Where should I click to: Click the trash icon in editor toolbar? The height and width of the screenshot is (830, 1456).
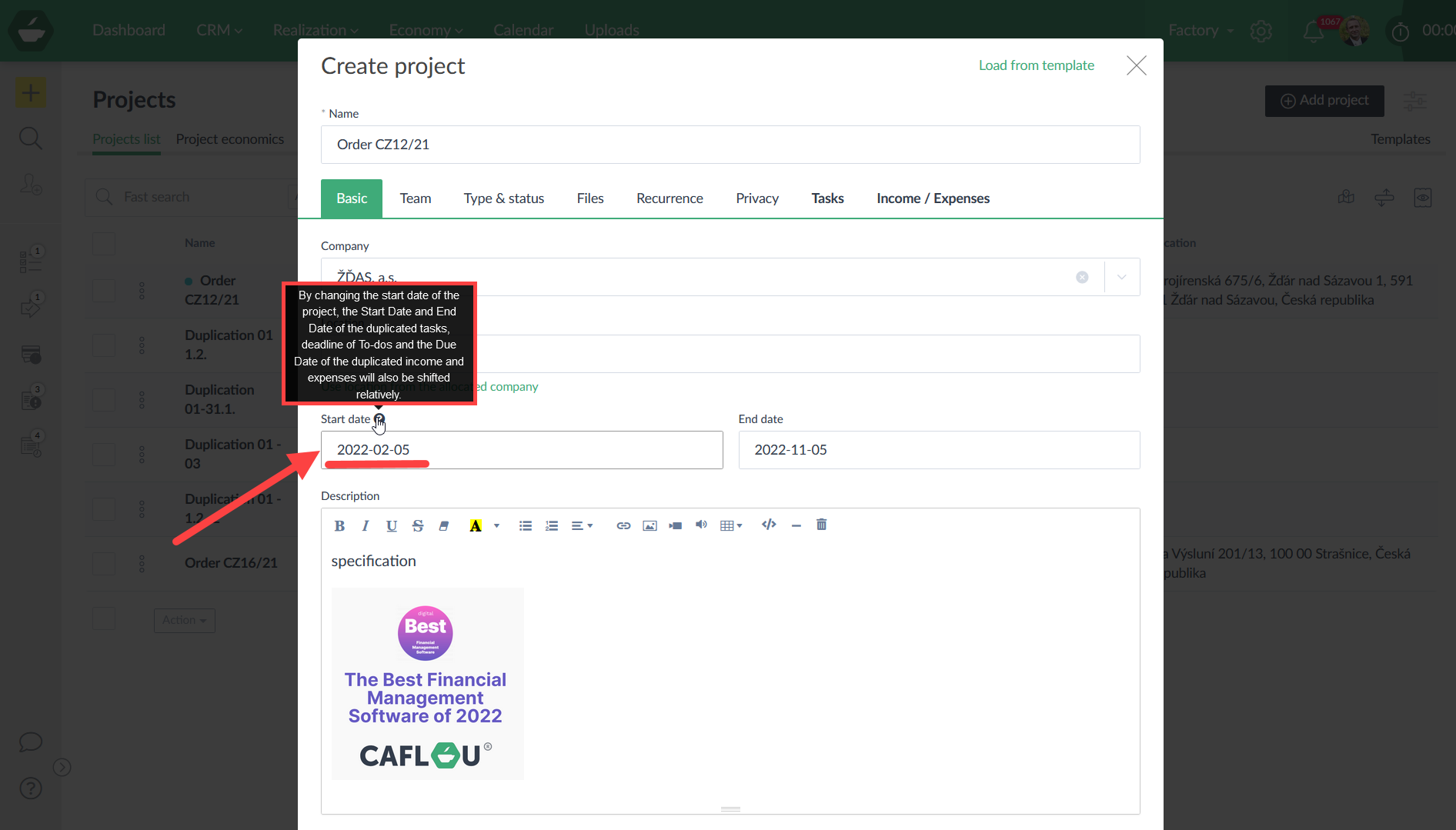point(822,525)
